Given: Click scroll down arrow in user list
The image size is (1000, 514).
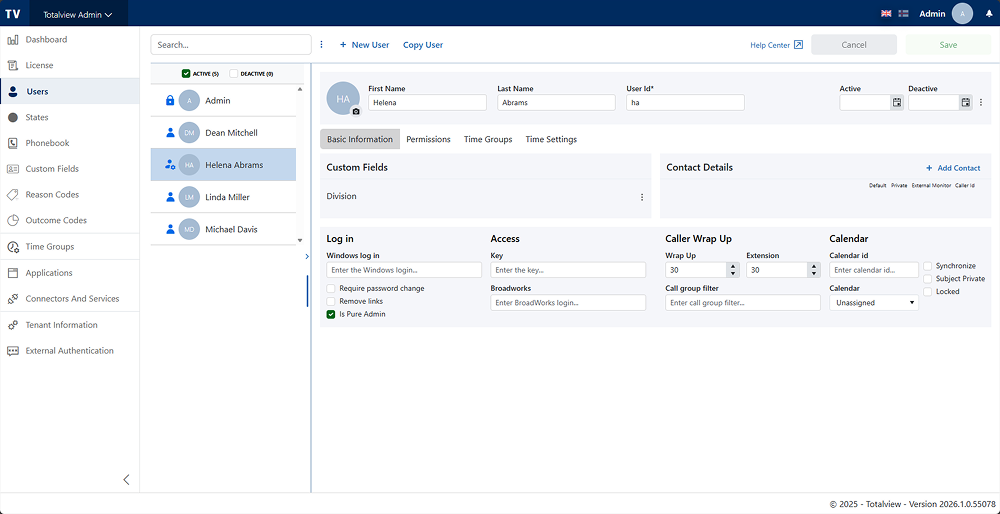Looking at the screenshot, I should 300,240.
